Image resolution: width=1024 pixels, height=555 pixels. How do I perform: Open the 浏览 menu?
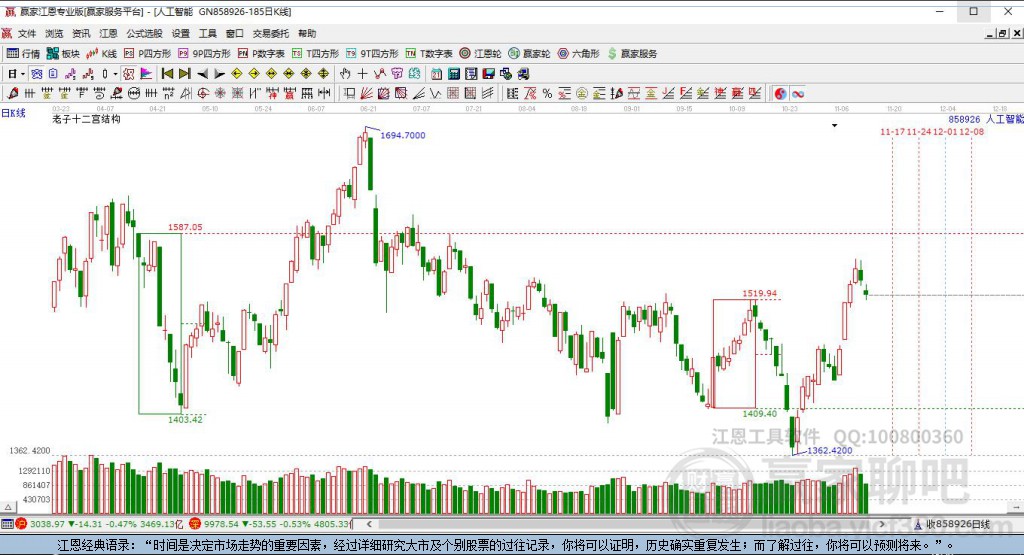[54, 33]
